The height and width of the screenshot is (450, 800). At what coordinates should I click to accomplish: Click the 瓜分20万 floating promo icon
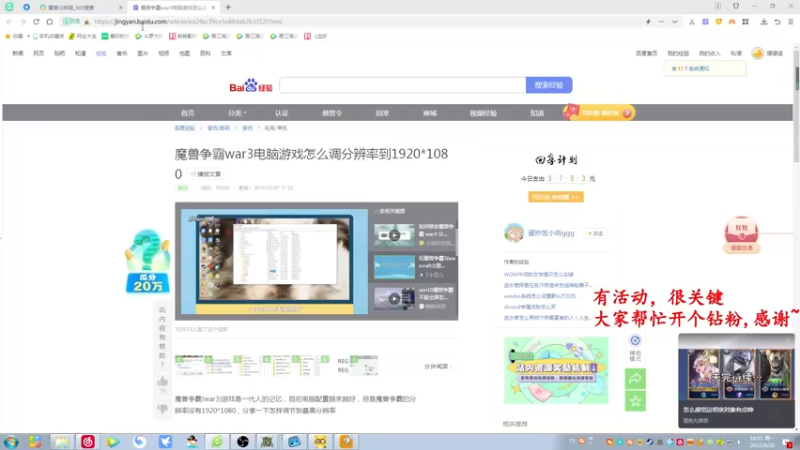pos(148,262)
